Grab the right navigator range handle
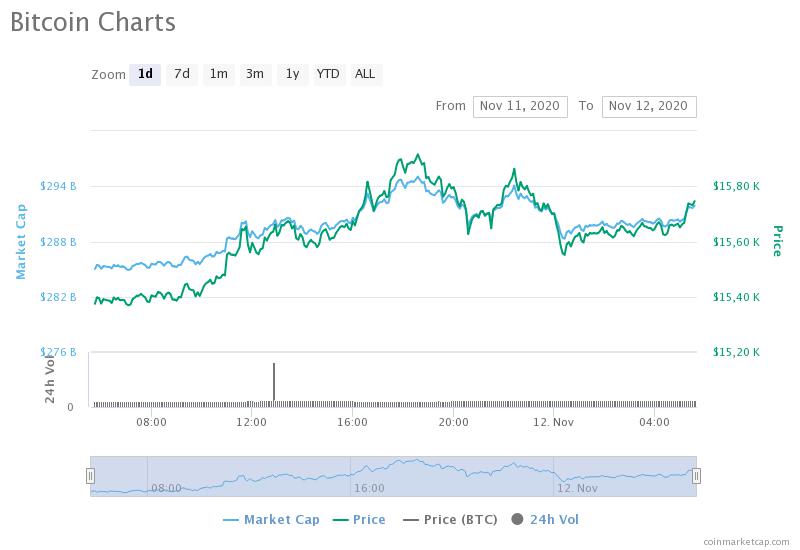Screen dimensions: 800x550 coord(696,476)
